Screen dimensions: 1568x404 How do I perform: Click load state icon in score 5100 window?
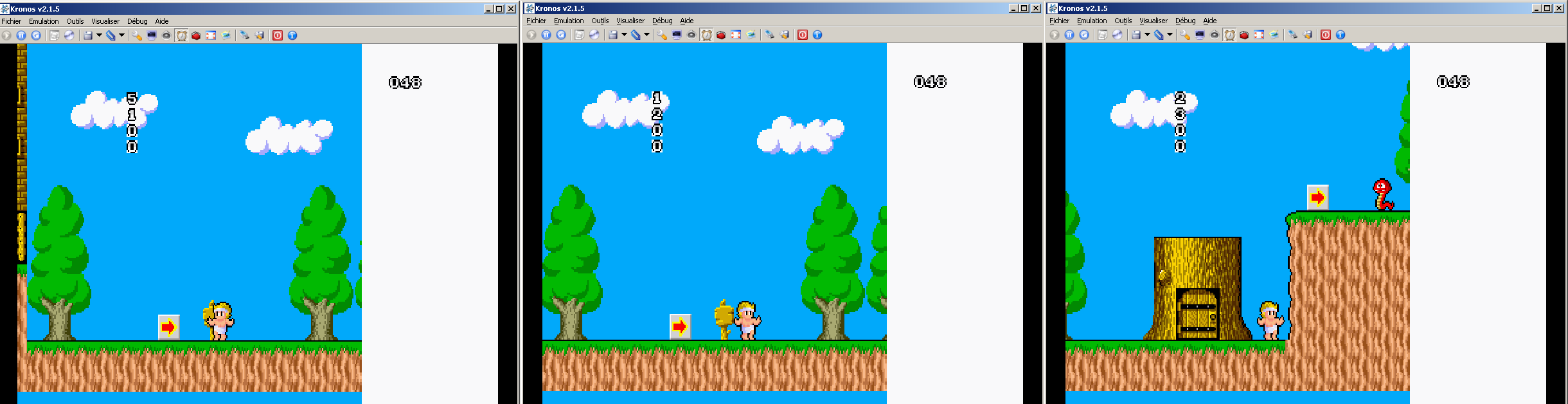111,35
